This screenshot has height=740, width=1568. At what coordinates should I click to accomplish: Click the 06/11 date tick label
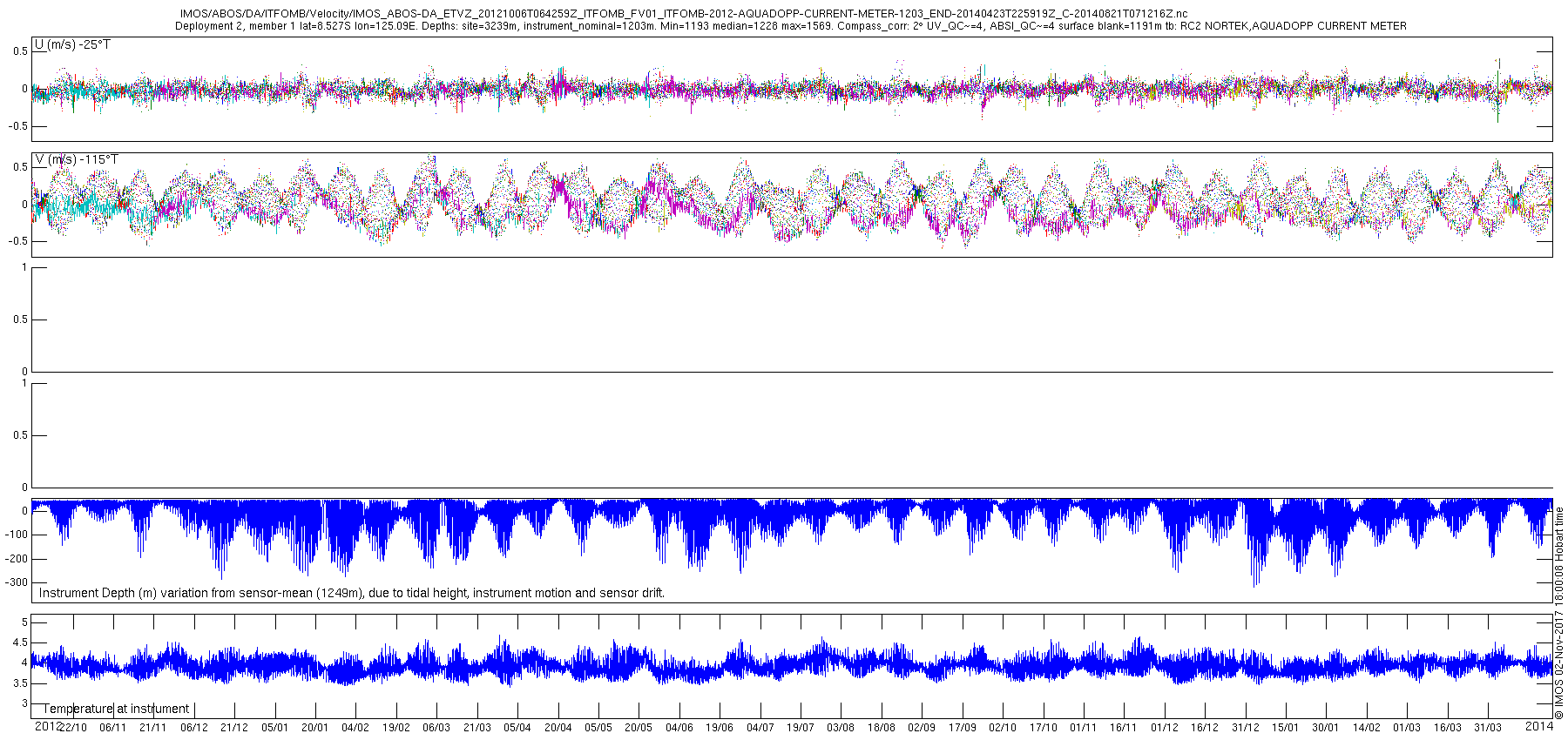click(113, 728)
